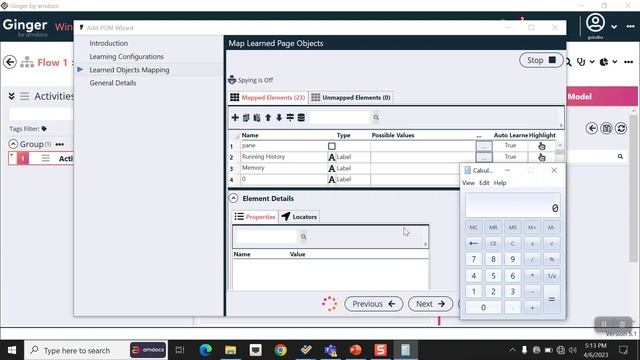This screenshot has width=640, height=360.
Task: Open Calculator Edit menu
Action: pyautogui.click(x=484, y=183)
